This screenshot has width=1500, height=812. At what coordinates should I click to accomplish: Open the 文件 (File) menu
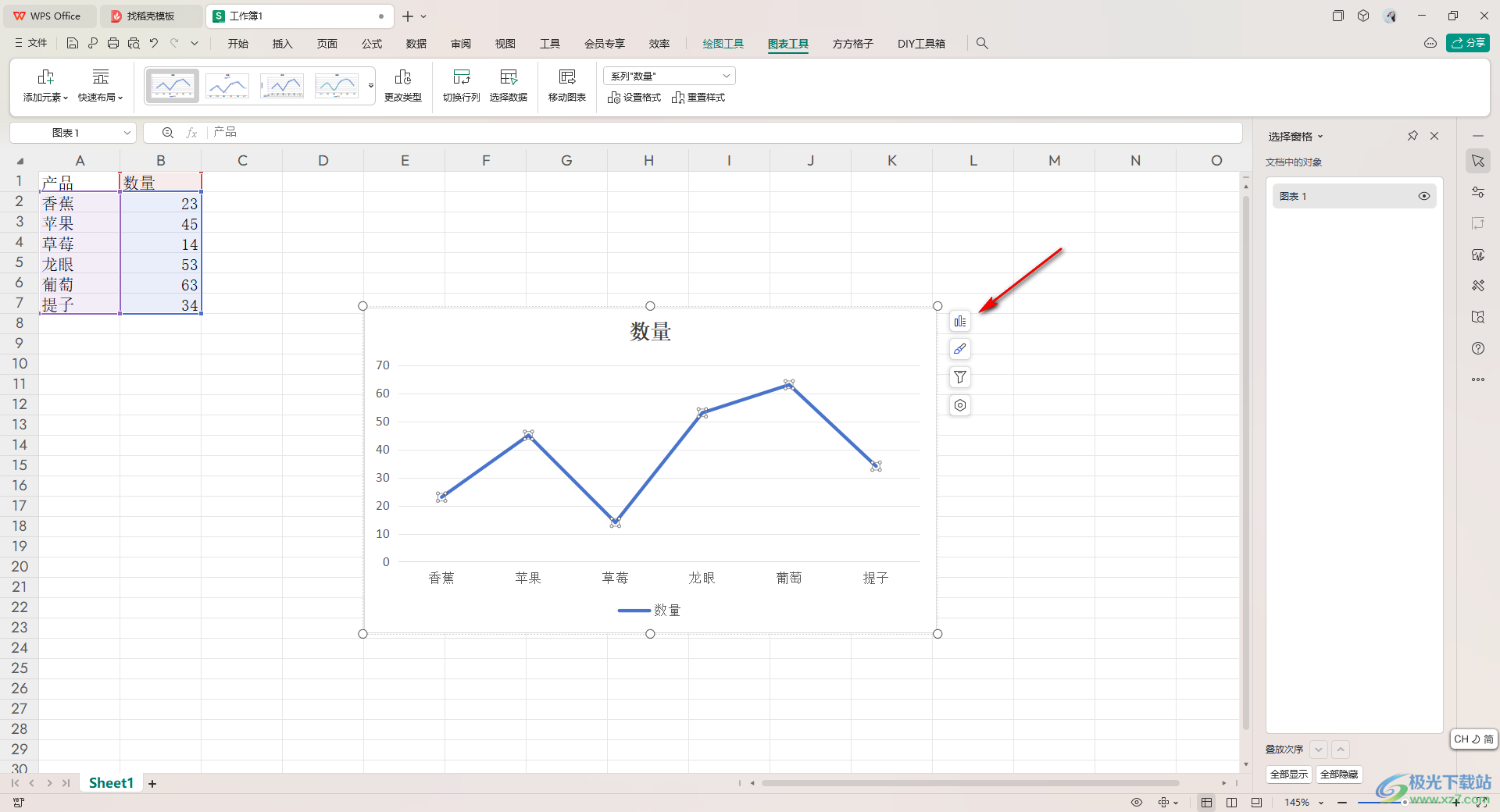pos(31,43)
